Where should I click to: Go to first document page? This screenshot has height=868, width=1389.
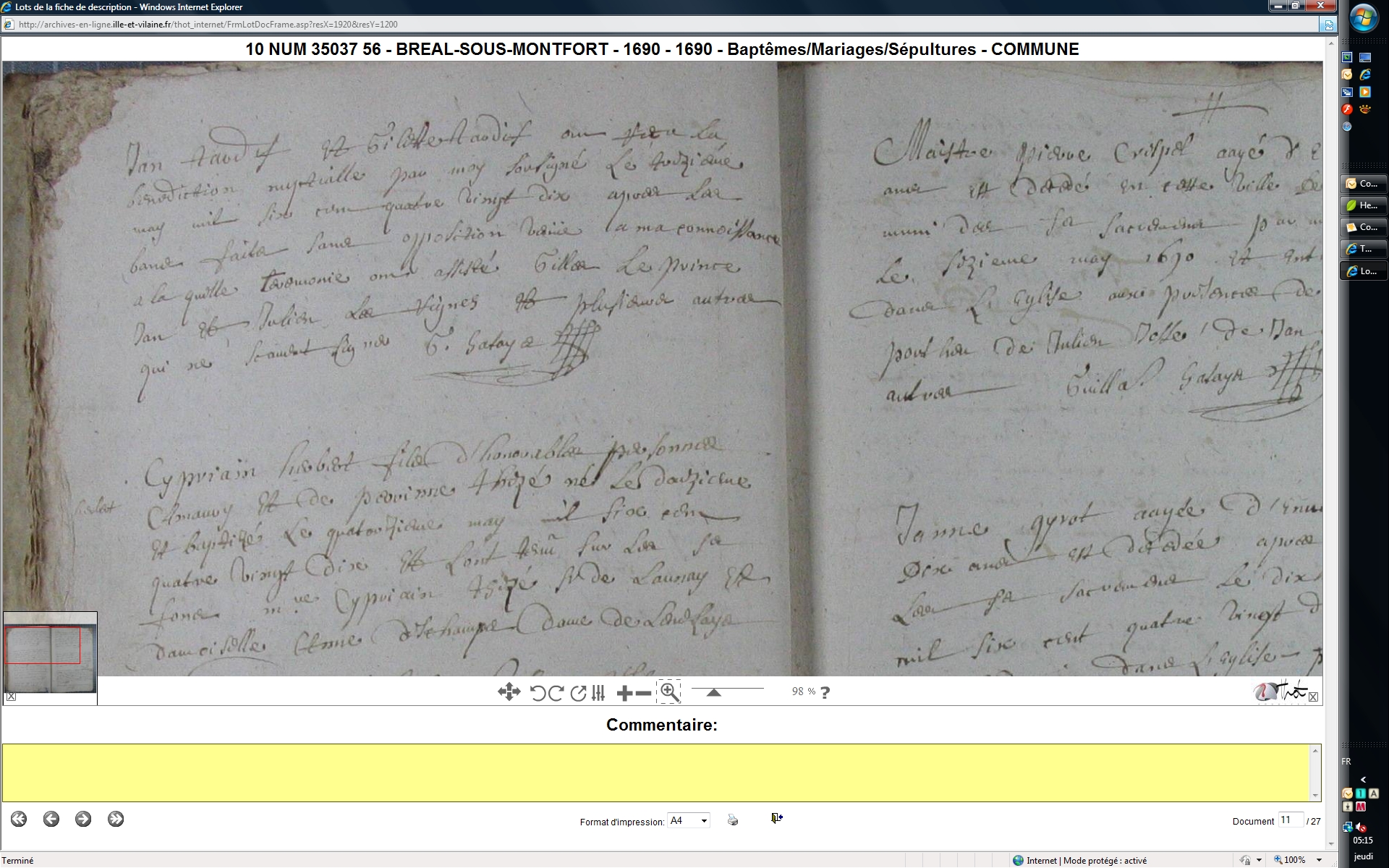[x=19, y=819]
